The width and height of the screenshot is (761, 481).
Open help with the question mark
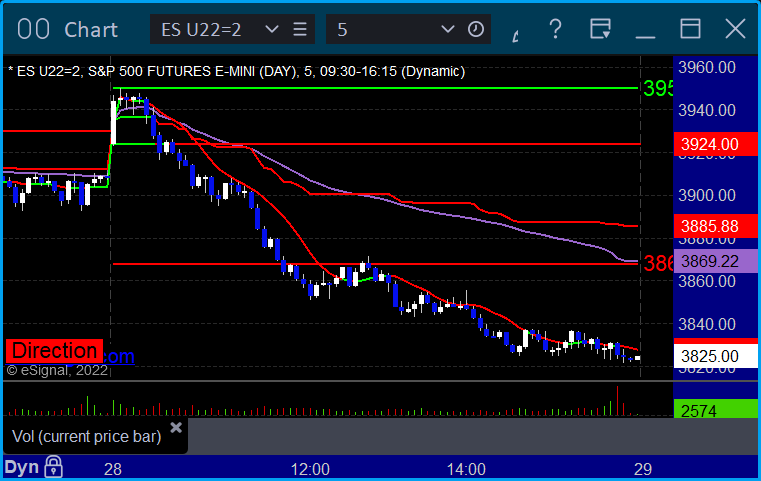point(555,29)
